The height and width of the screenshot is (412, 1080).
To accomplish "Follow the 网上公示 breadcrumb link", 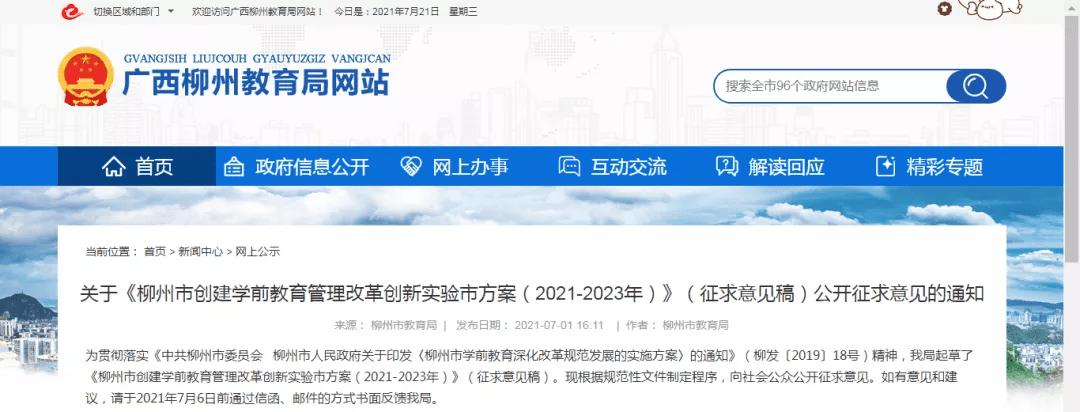I will (258, 252).
